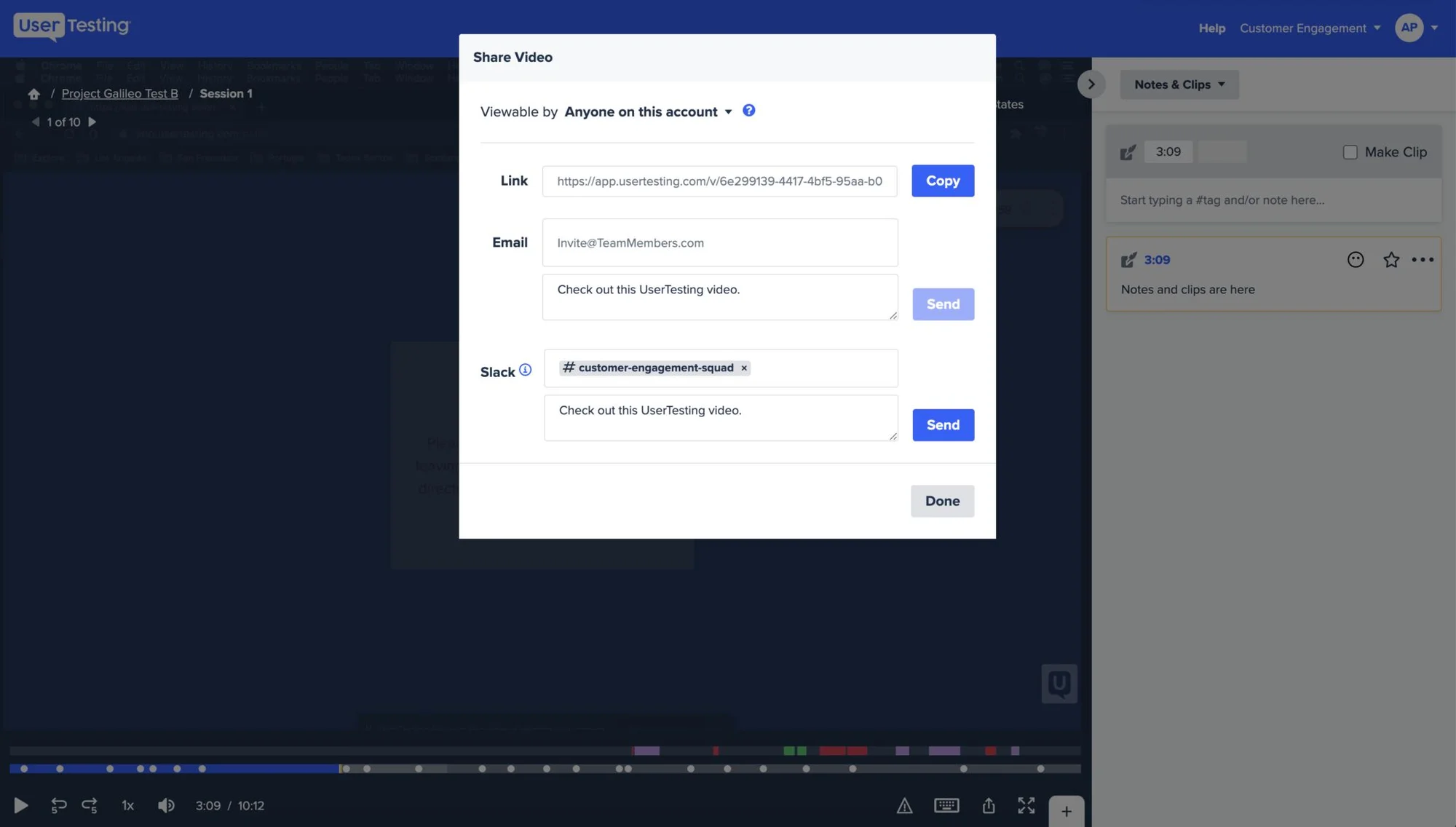Go to the home icon in breadcrumb

point(33,94)
